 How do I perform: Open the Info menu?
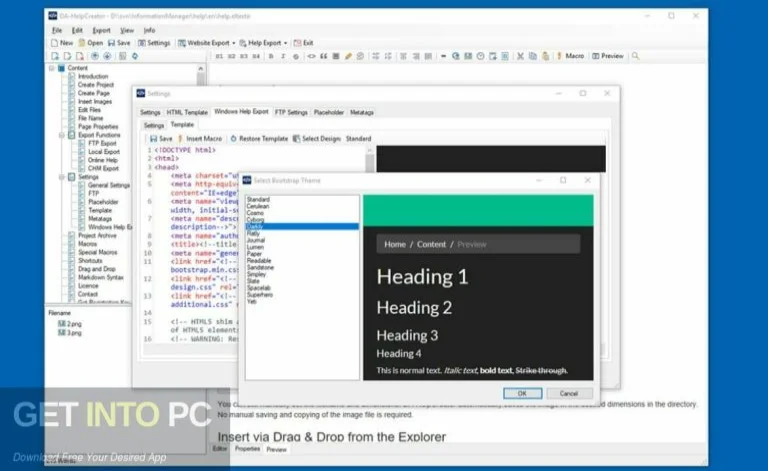(149, 30)
